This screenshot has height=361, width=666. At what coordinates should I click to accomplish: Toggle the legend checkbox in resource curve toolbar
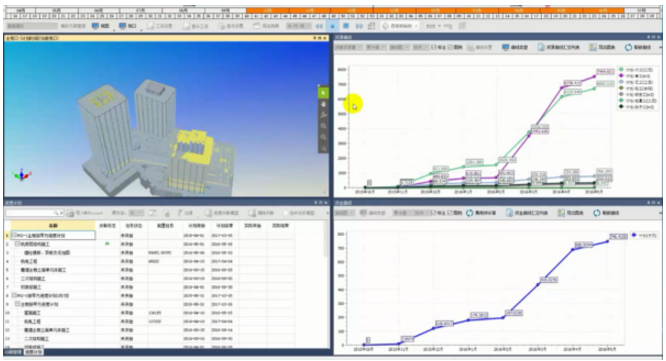(450, 47)
